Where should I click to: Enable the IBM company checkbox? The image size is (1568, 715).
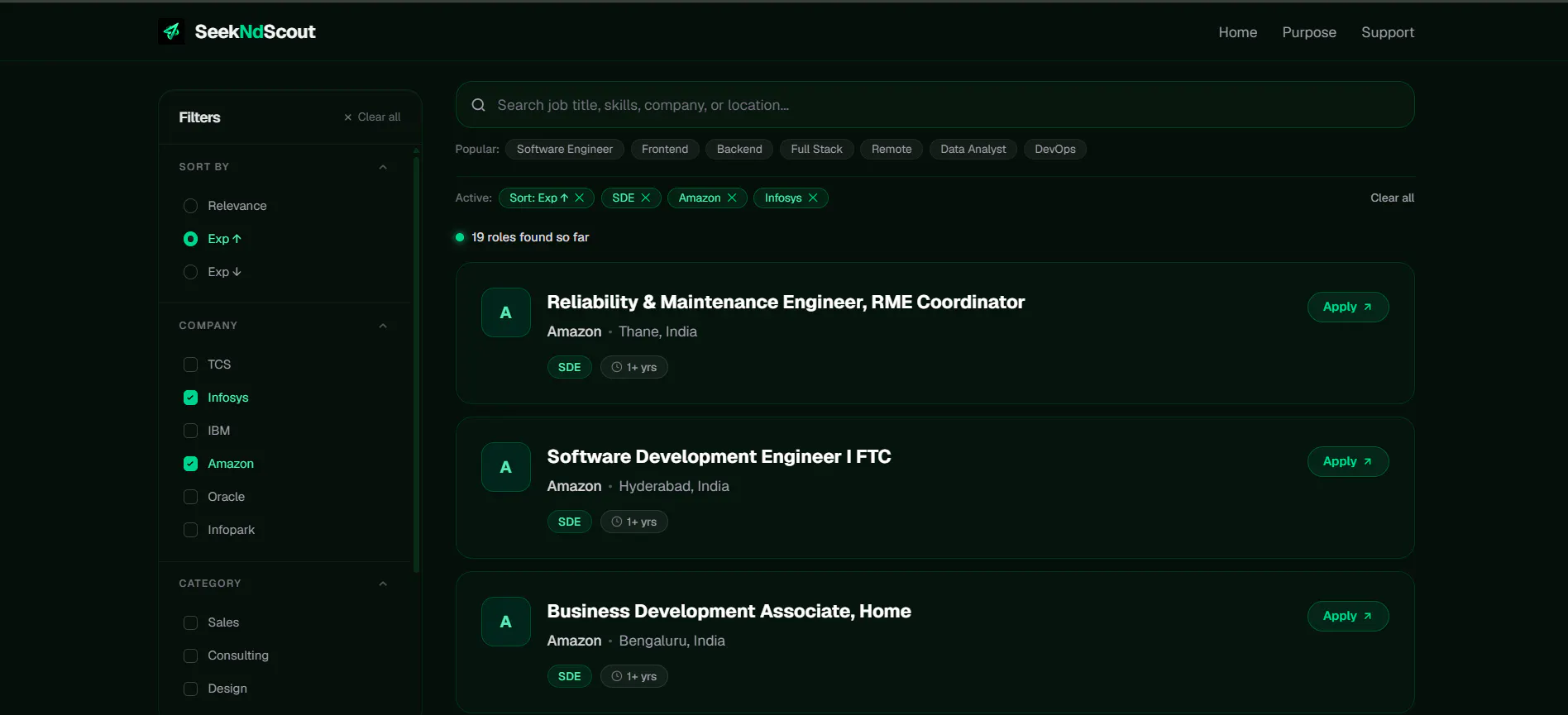[190, 431]
